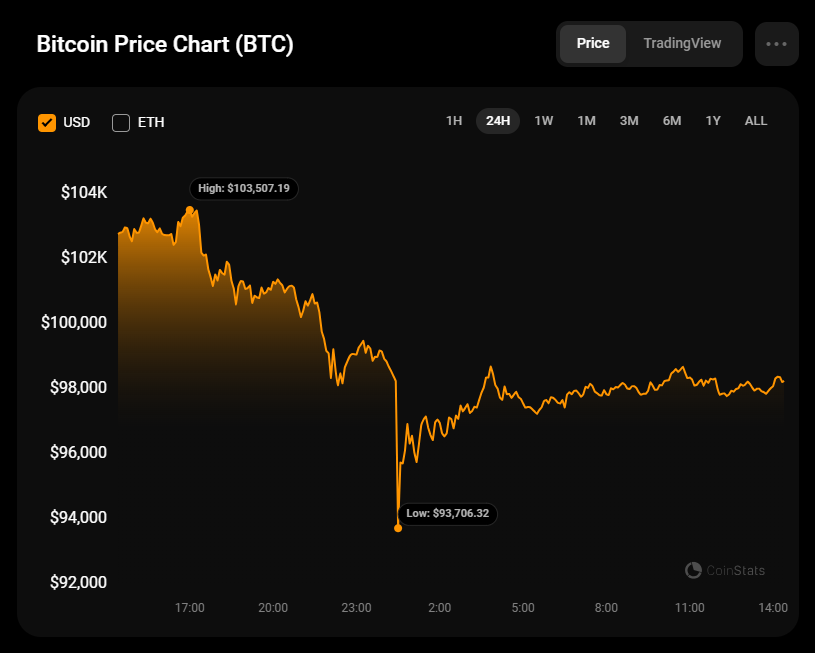Select the 1H time range
The height and width of the screenshot is (653, 815).
[x=454, y=121]
